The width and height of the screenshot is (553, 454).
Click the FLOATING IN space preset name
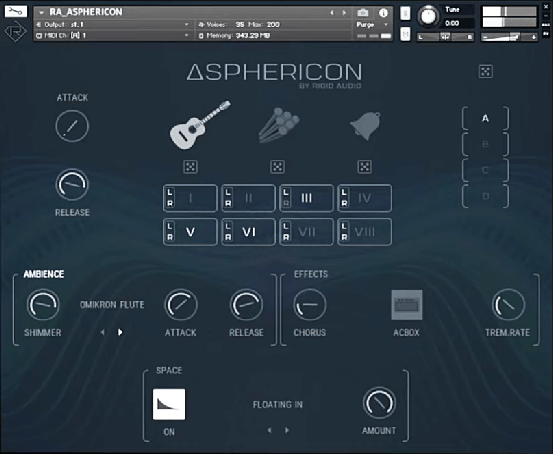tap(278, 405)
